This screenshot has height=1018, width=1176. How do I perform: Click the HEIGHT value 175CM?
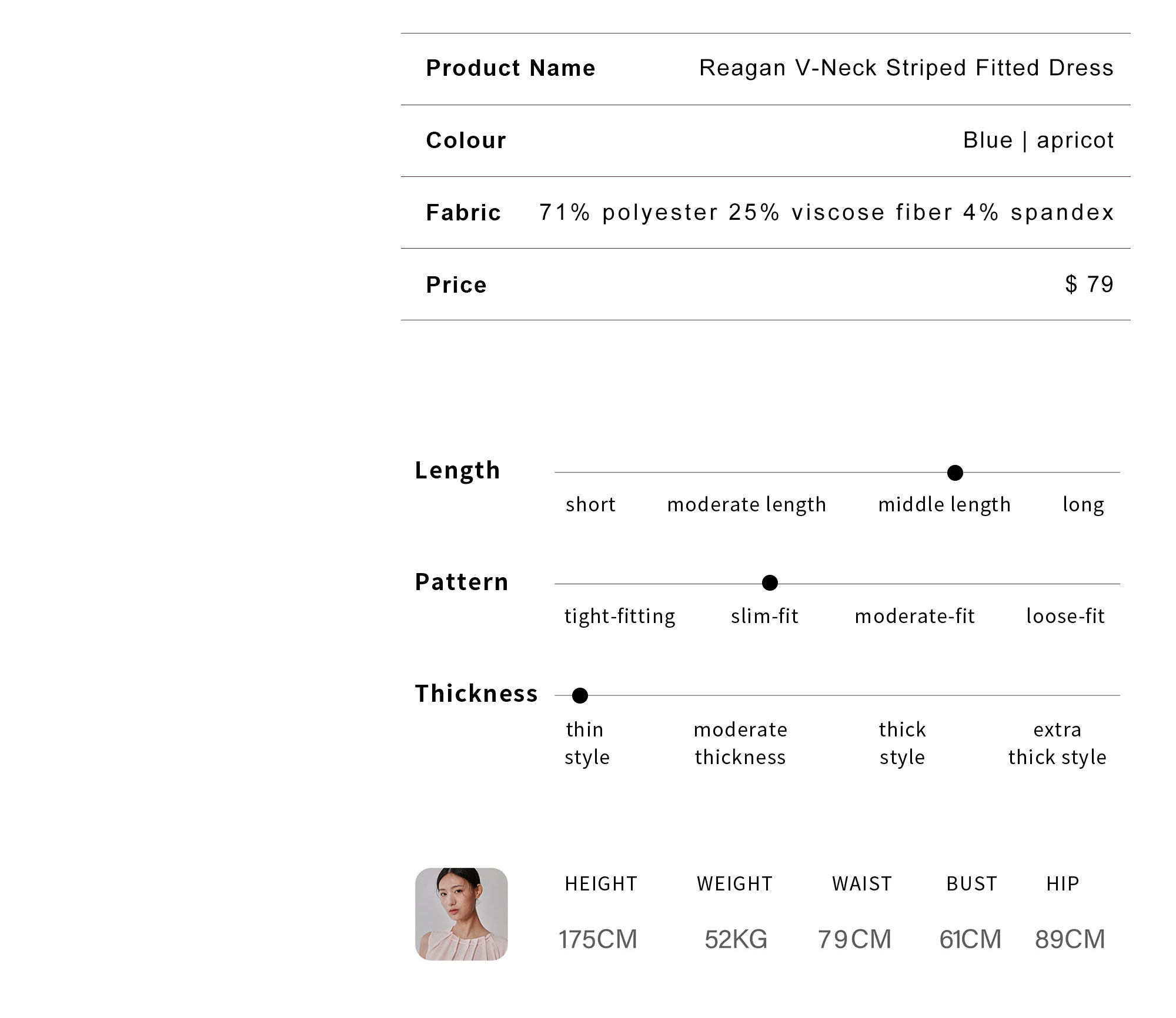(597, 939)
